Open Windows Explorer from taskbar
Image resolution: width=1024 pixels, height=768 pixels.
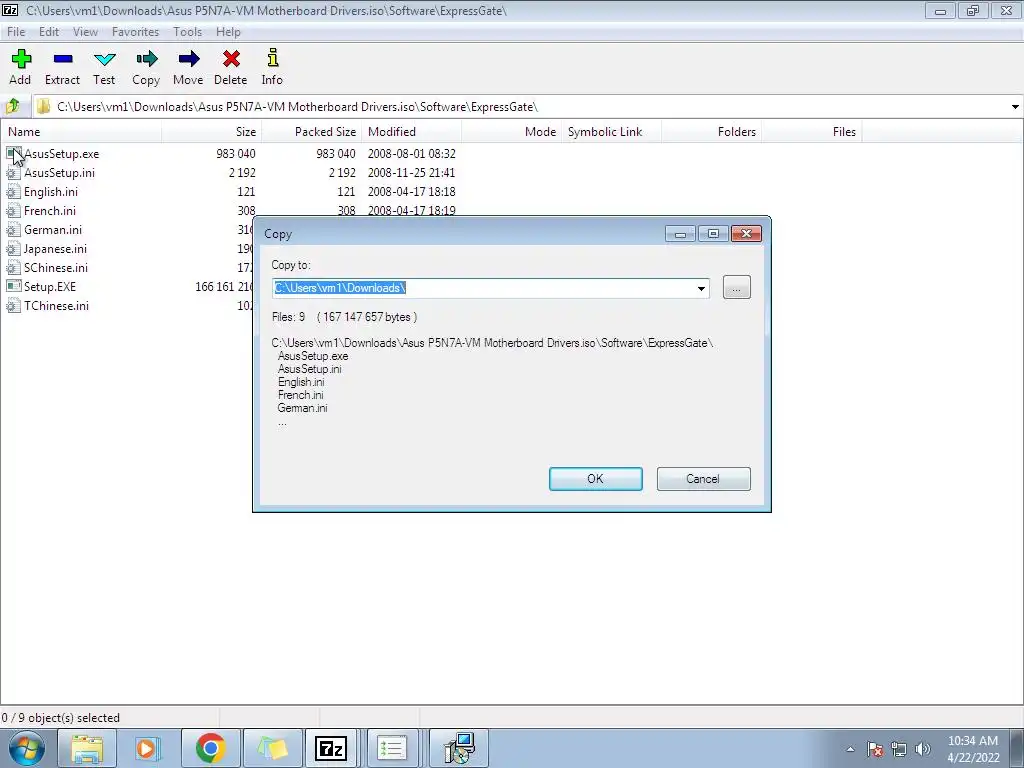pyautogui.click(x=87, y=748)
